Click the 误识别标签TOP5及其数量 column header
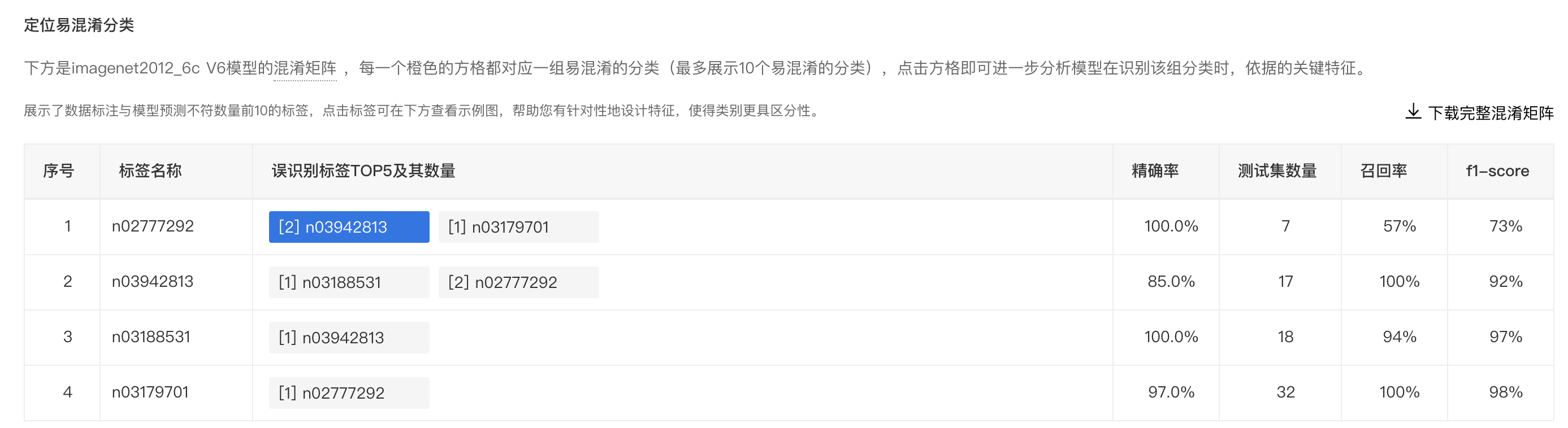The height and width of the screenshot is (428, 1568). 363,171
